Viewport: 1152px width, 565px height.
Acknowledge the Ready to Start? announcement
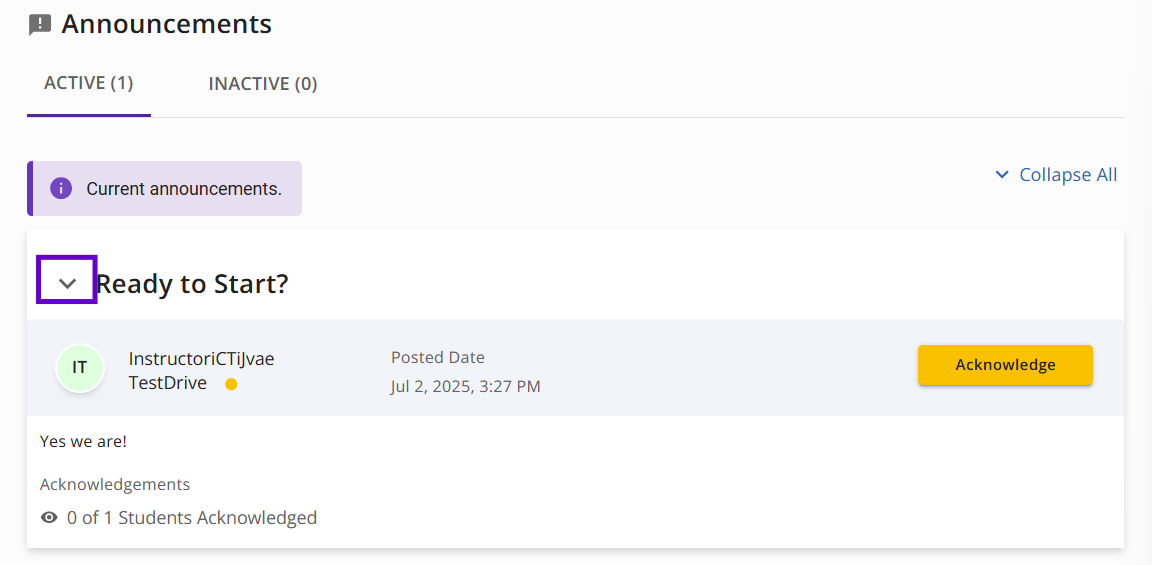[x=1005, y=365]
